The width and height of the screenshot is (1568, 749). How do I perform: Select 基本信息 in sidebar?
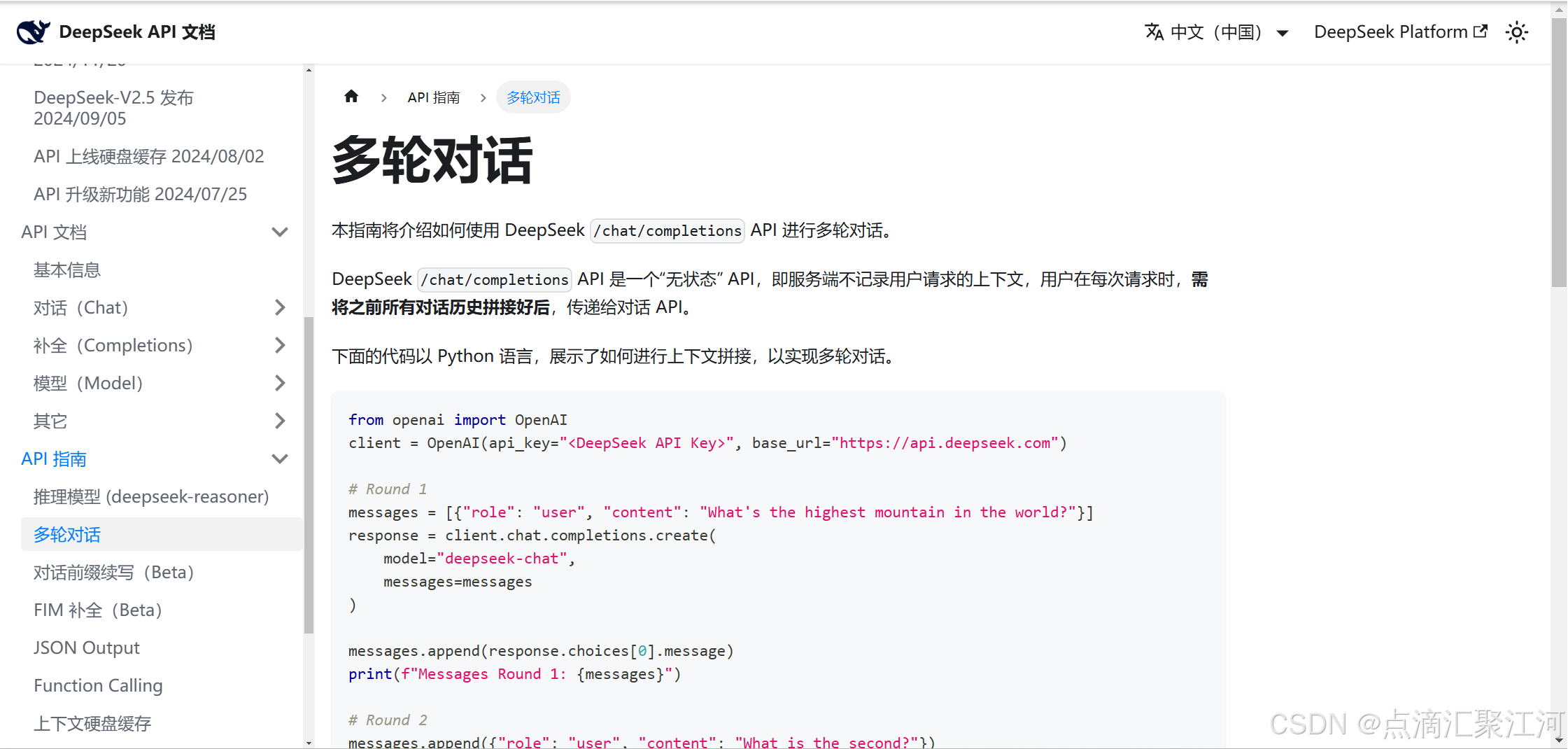point(67,269)
